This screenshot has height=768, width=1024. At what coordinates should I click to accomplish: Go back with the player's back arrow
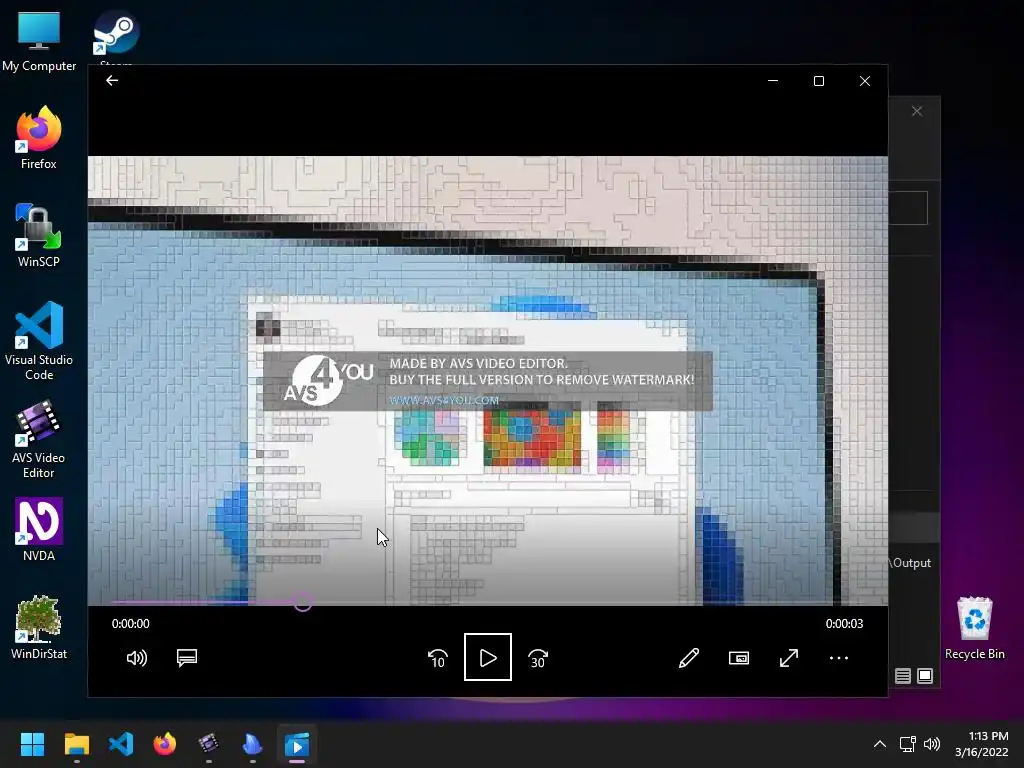112,80
